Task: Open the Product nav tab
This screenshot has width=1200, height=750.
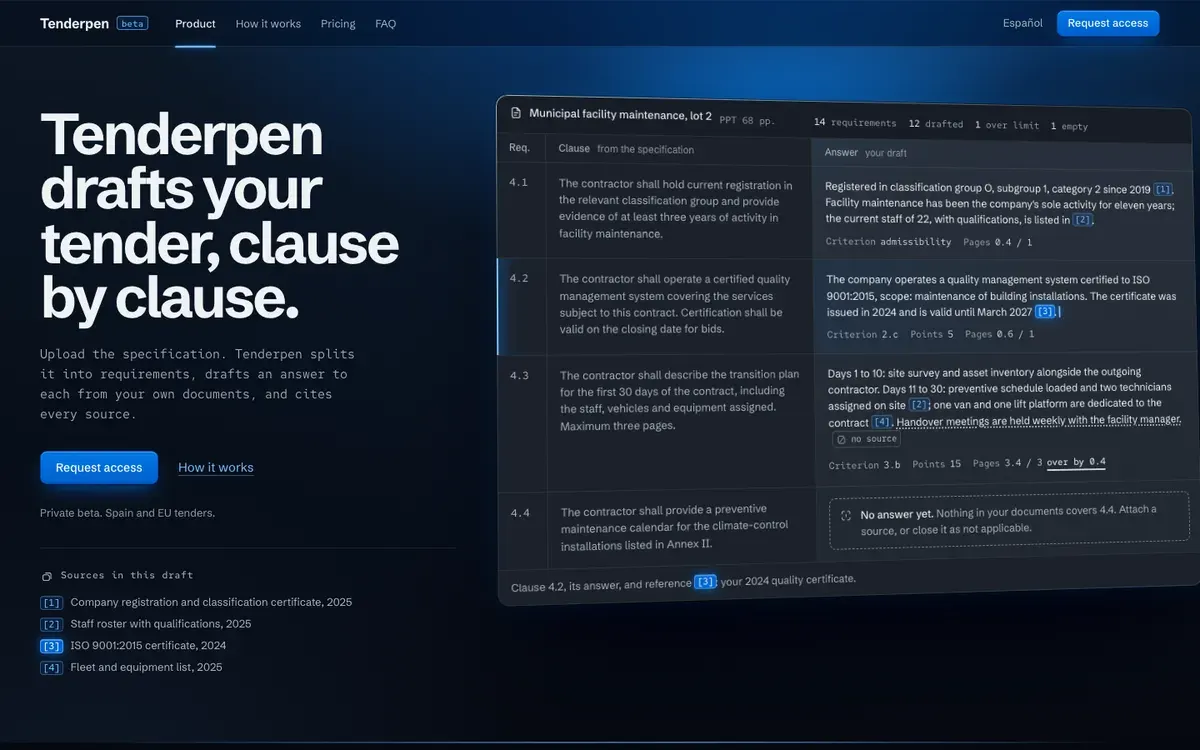Action: pyautogui.click(x=195, y=23)
